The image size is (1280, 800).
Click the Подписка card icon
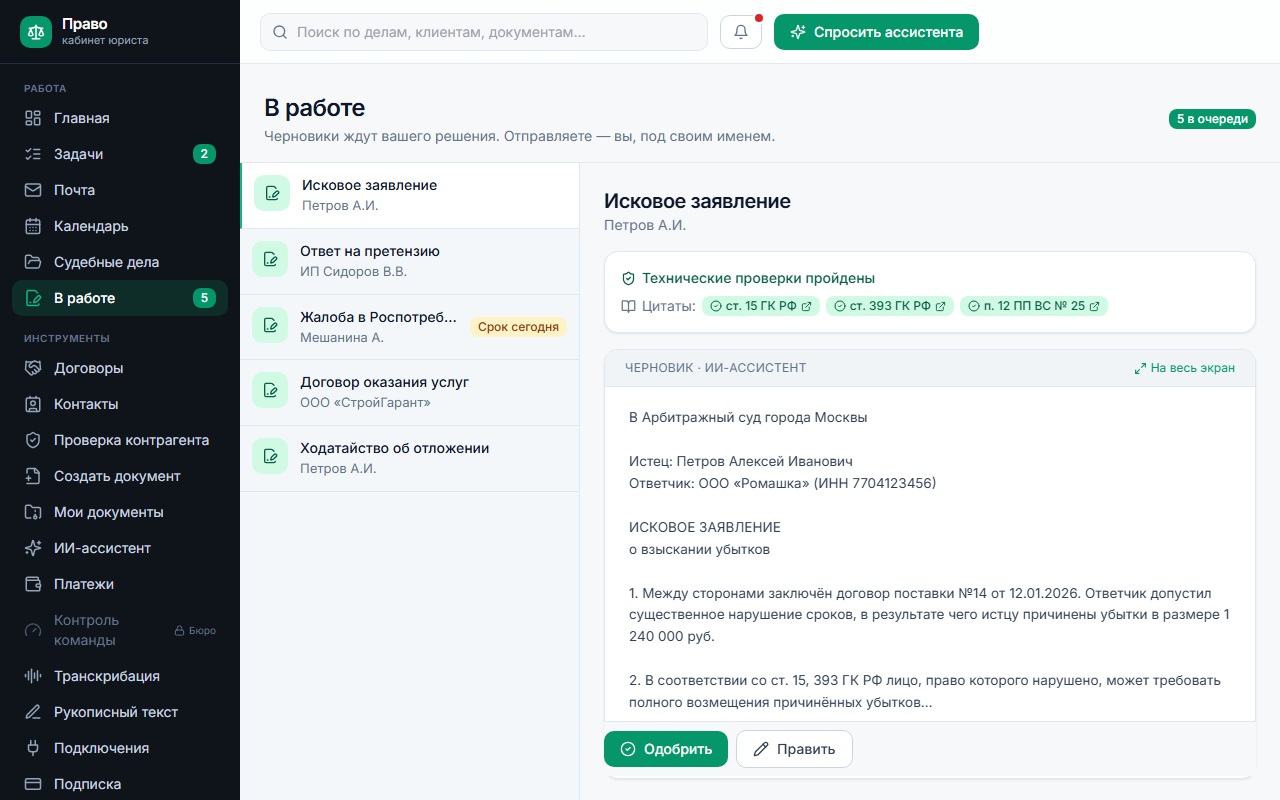33,784
